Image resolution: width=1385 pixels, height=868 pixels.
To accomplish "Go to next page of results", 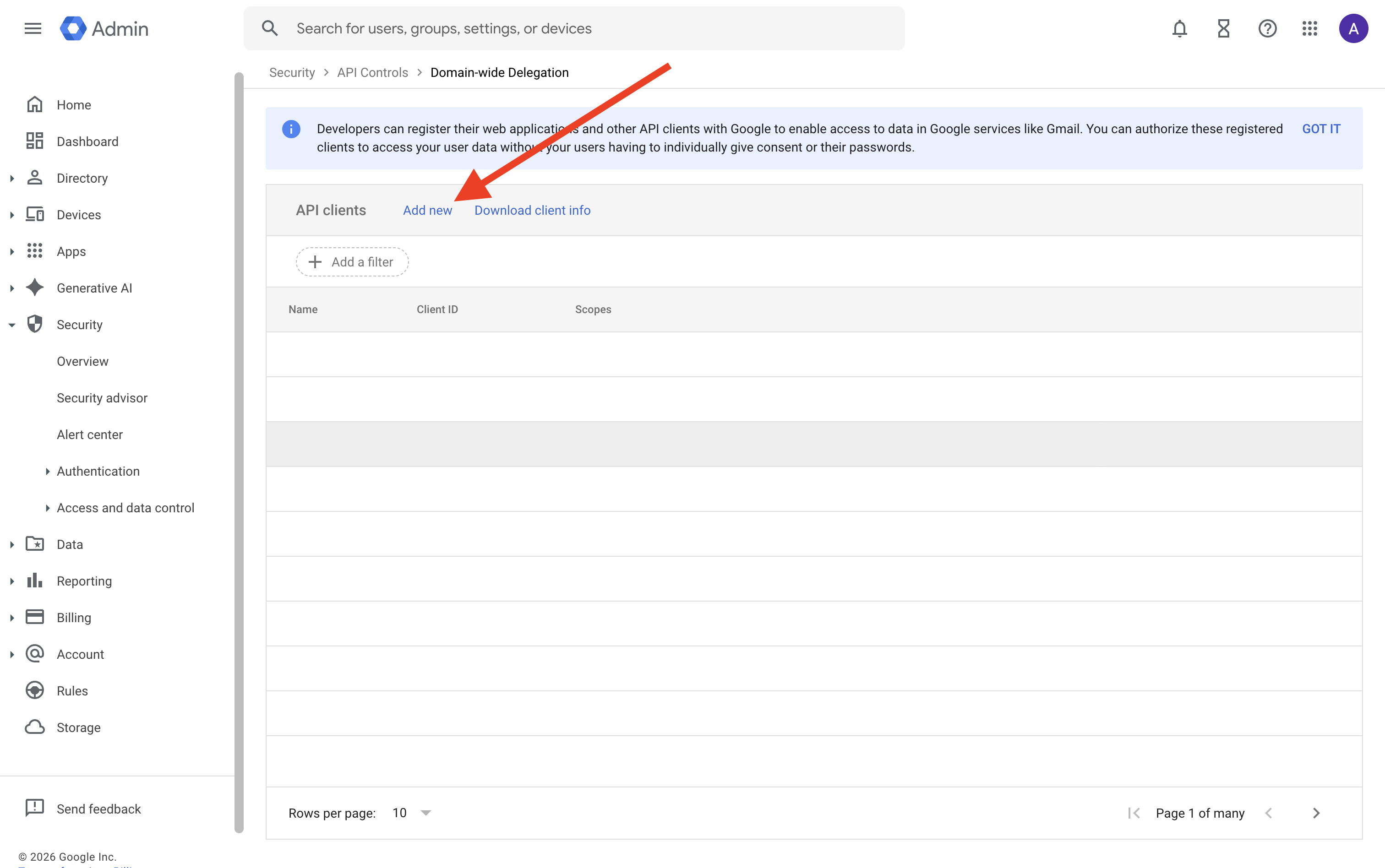I will click(1316, 813).
